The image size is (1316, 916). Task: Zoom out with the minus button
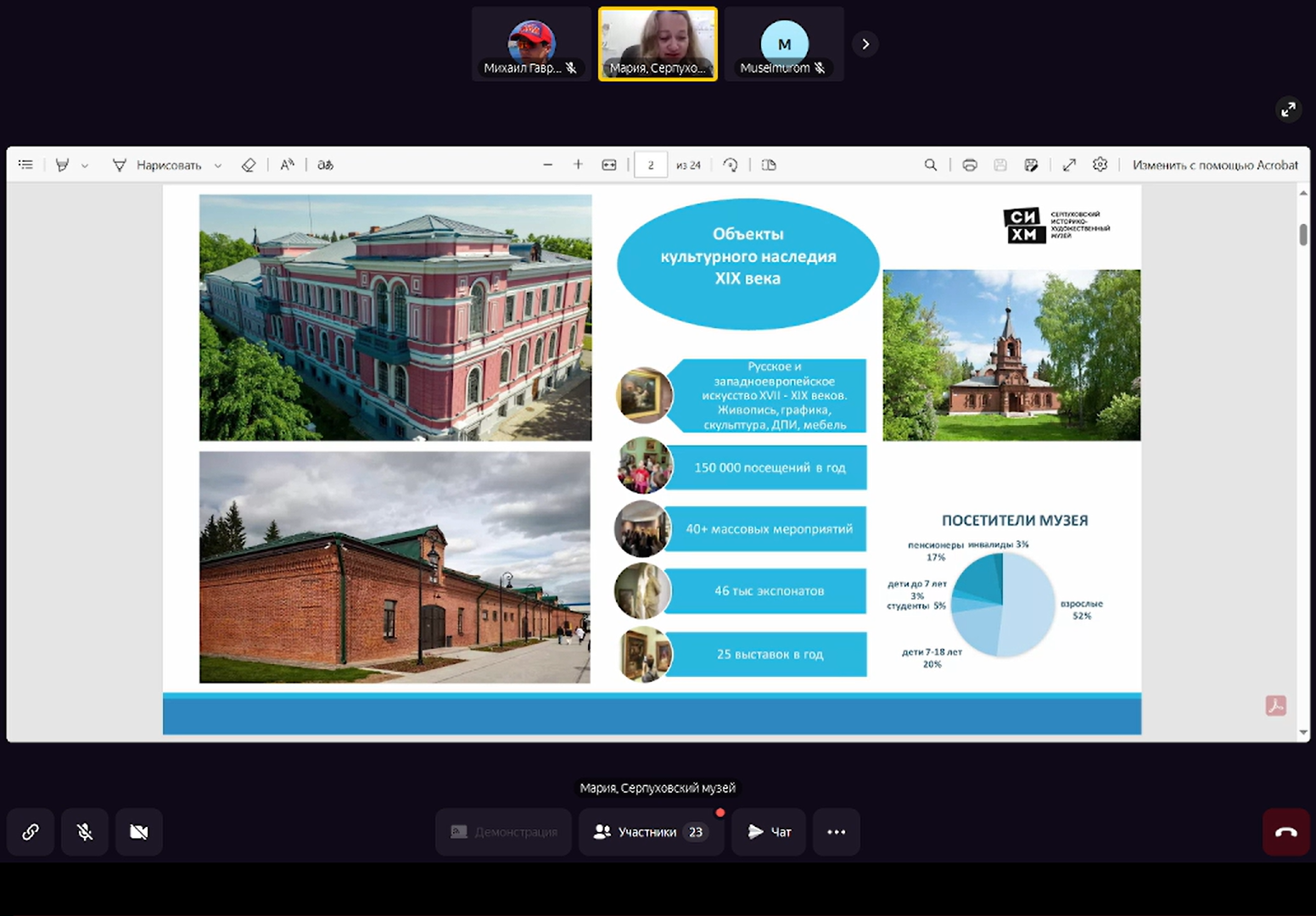click(x=548, y=165)
